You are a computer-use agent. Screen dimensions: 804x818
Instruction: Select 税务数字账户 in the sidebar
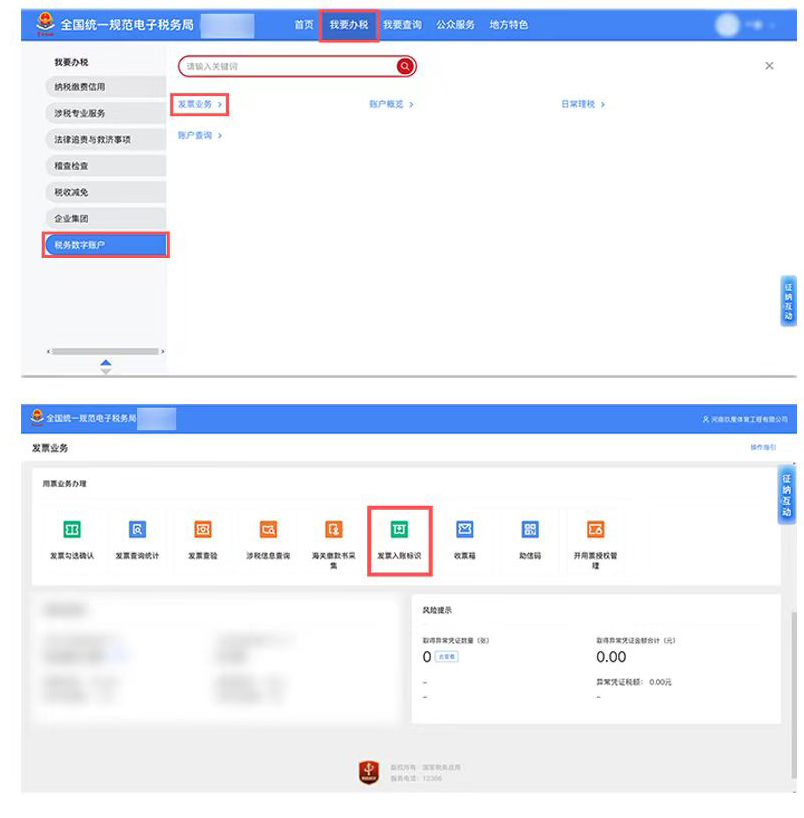[105, 245]
